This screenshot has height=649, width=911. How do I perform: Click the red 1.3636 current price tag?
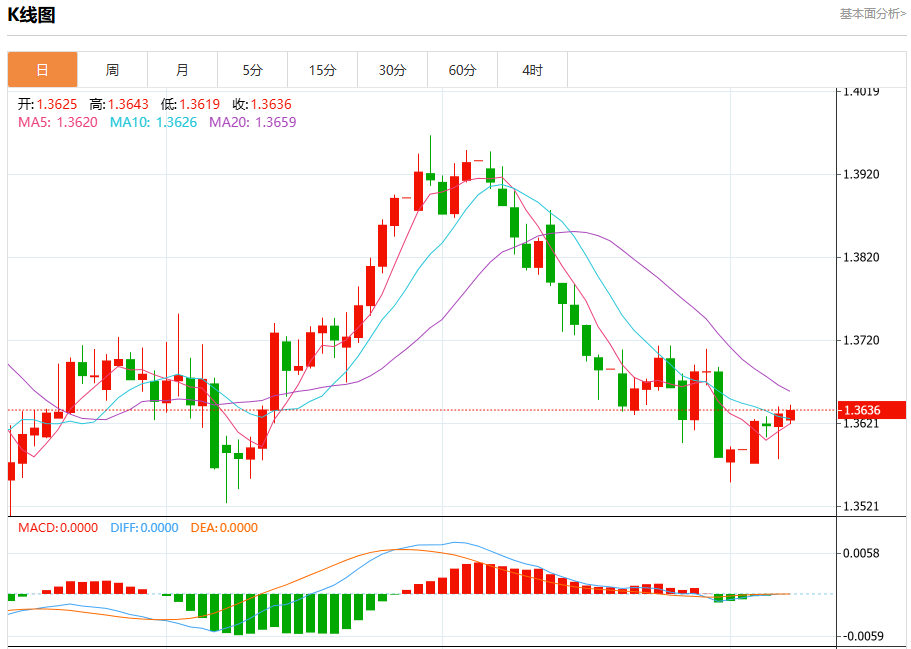871,410
